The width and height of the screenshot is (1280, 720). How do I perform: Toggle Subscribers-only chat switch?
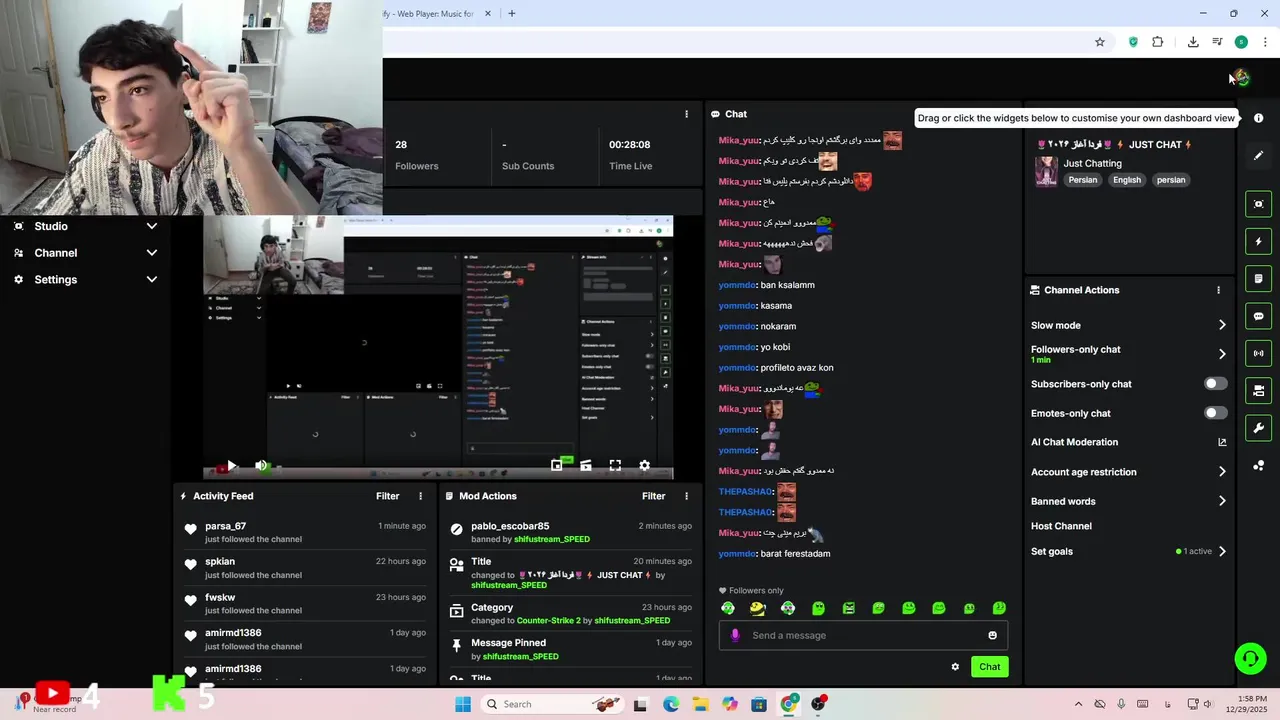point(1215,384)
